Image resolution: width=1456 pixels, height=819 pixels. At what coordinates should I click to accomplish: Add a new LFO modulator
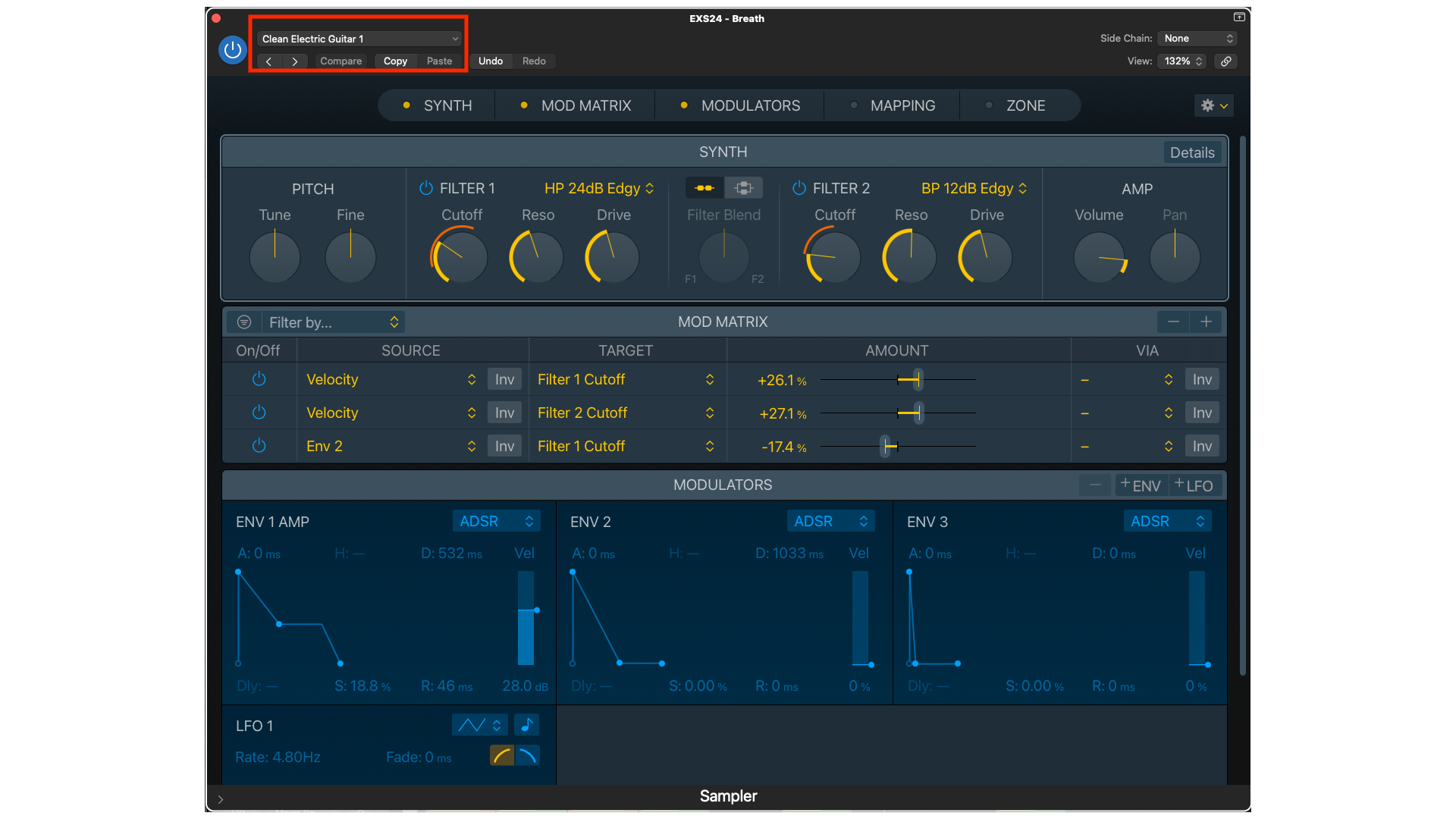pyautogui.click(x=1194, y=485)
